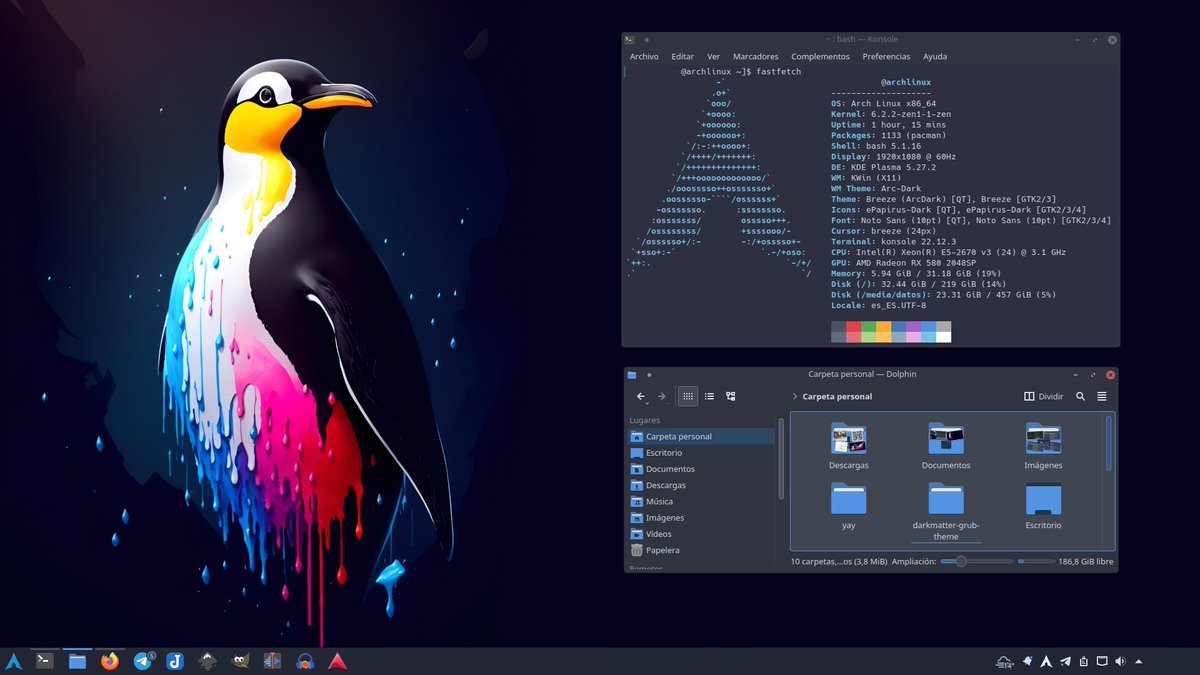Open Editar menu in Konsole
Image resolution: width=1200 pixels, height=675 pixels.
point(682,57)
